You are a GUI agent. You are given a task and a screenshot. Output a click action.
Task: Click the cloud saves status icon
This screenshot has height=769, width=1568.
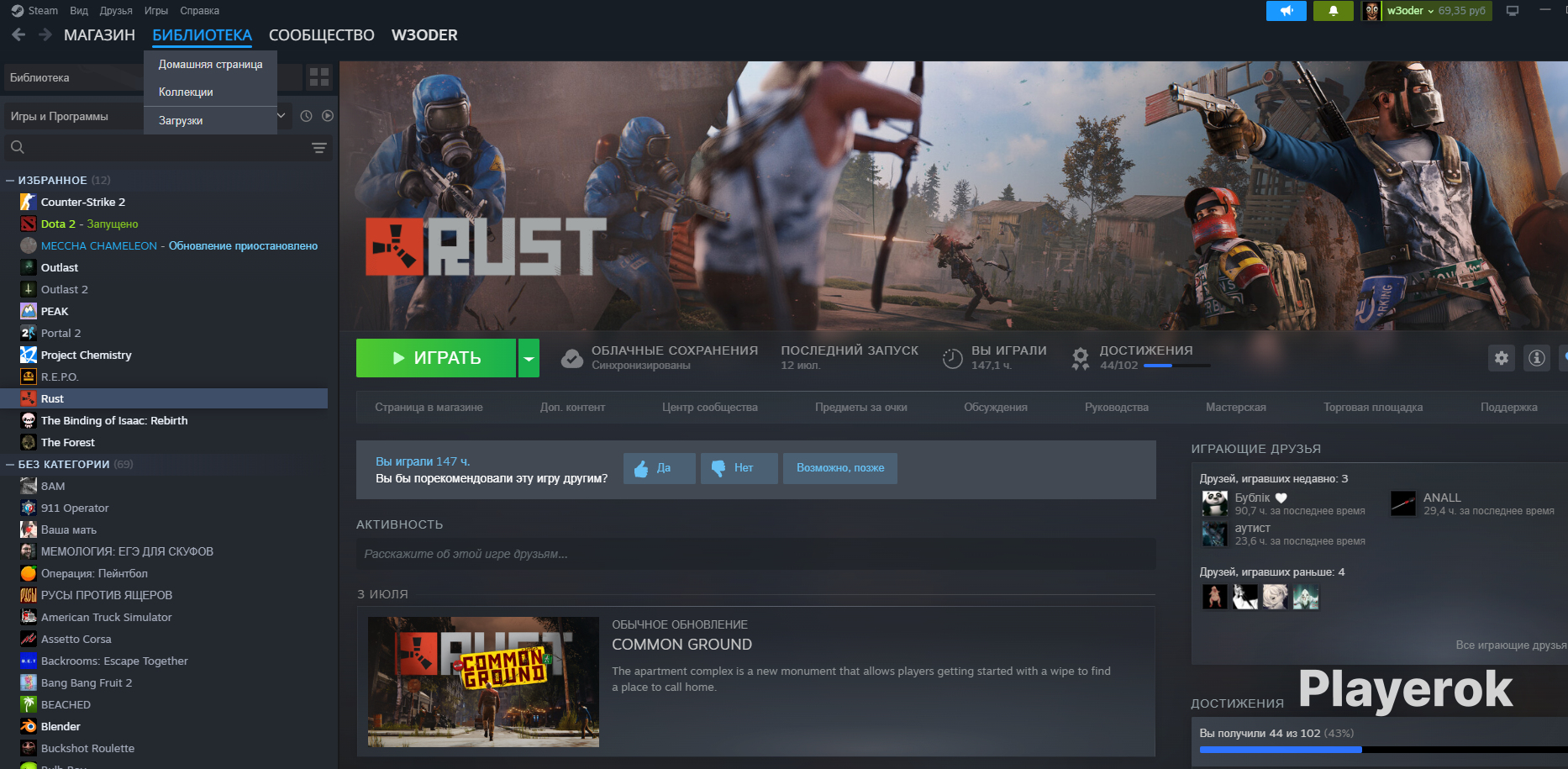tap(572, 359)
